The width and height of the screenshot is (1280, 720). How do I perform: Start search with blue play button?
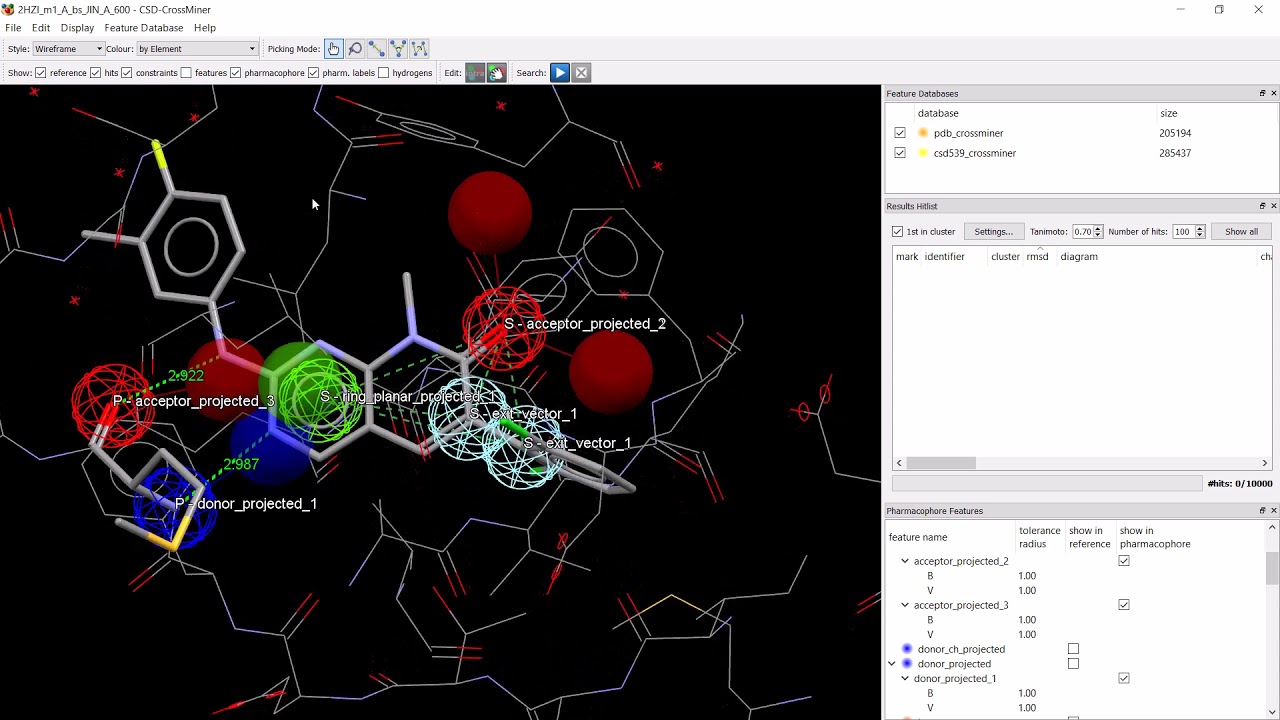pos(560,72)
